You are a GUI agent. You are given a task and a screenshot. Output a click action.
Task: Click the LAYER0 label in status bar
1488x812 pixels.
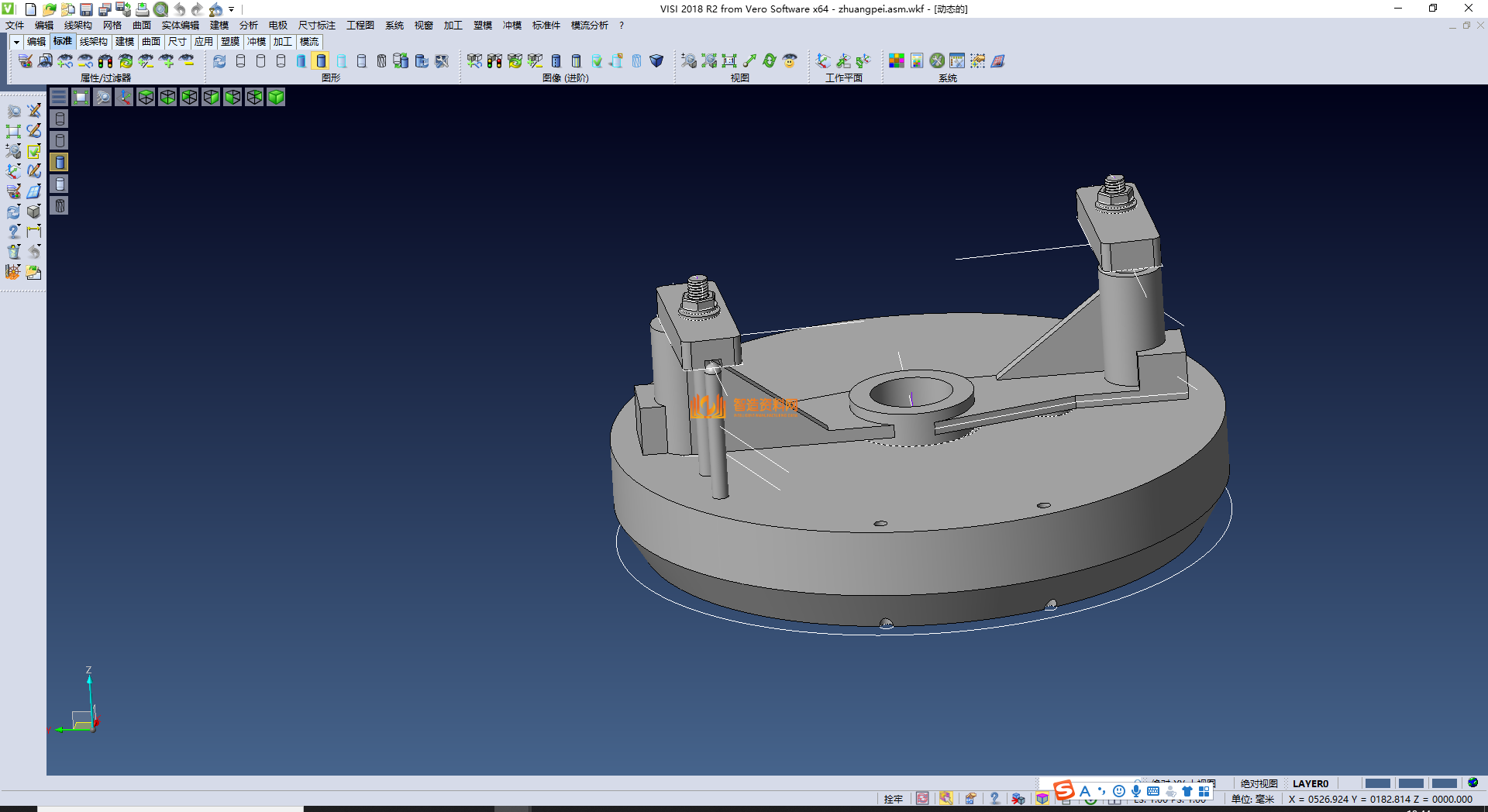[x=1311, y=783]
